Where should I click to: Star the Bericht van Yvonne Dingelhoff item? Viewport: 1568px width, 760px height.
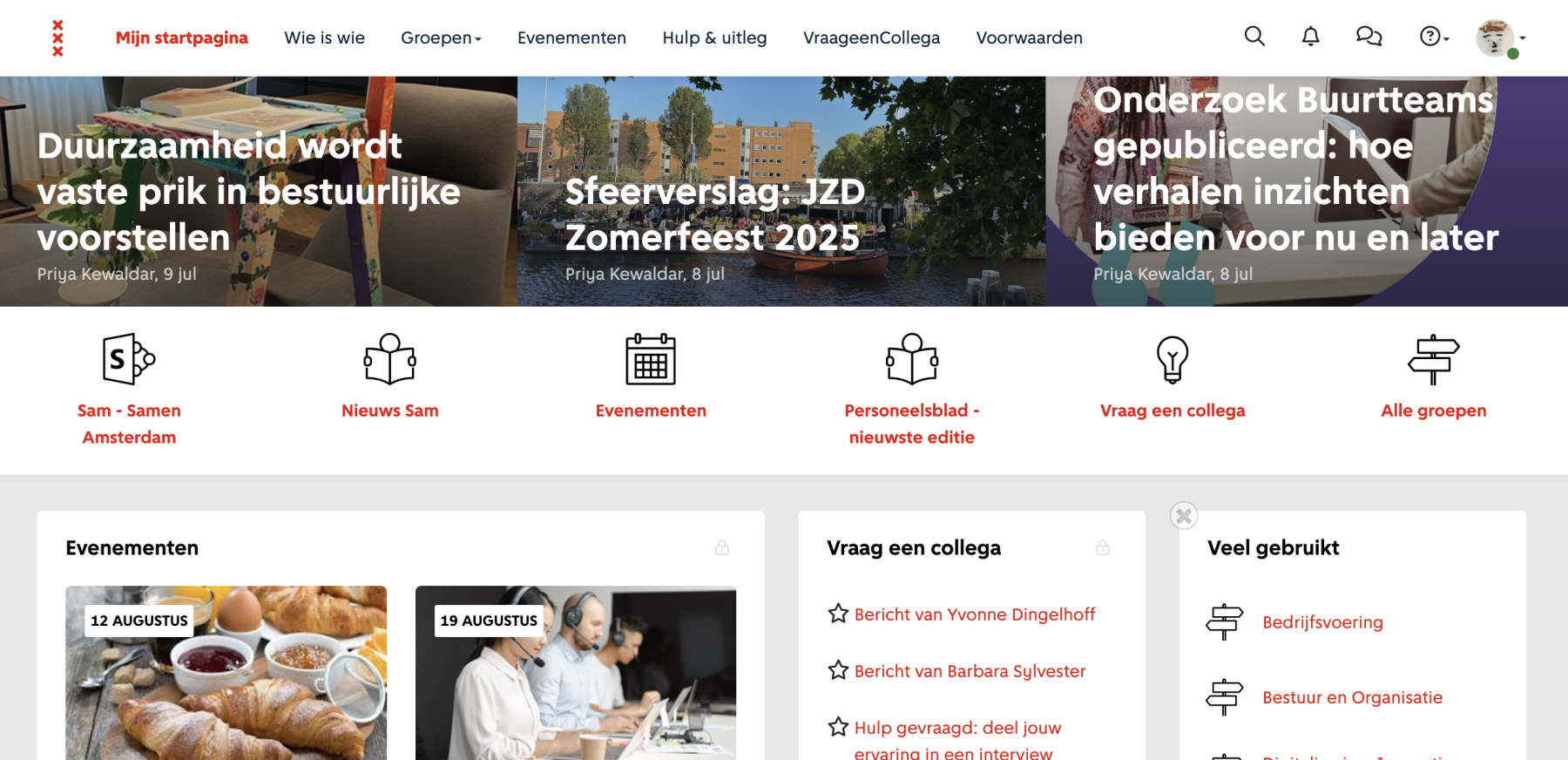(x=838, y=614)
